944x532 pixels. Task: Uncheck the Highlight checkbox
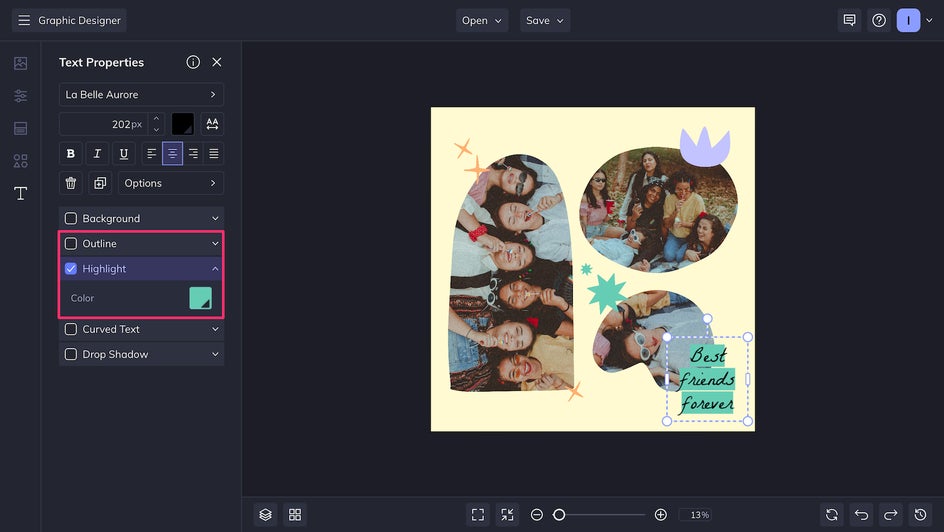[71, 269]
